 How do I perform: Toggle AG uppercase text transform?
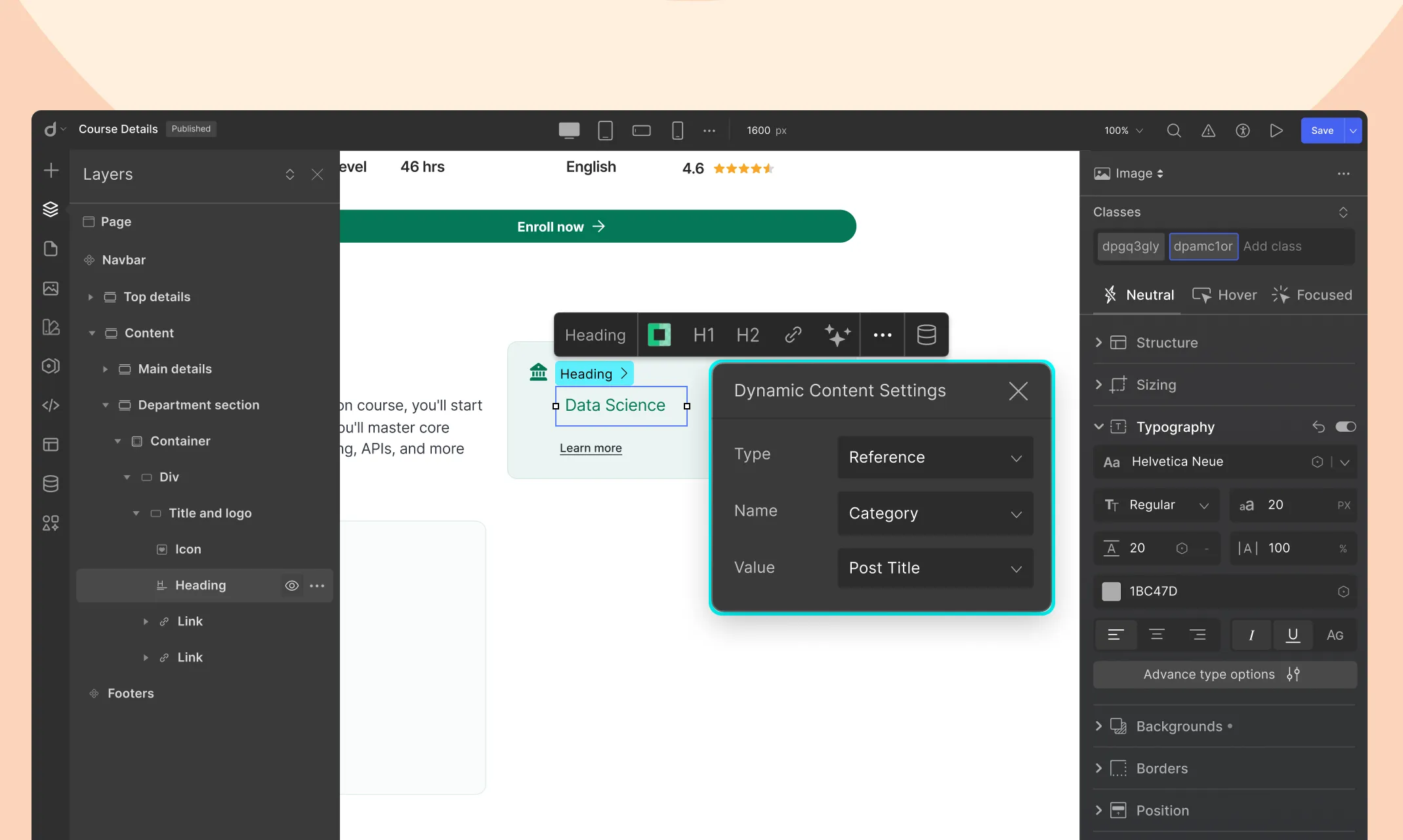[x=1335, y=635]
